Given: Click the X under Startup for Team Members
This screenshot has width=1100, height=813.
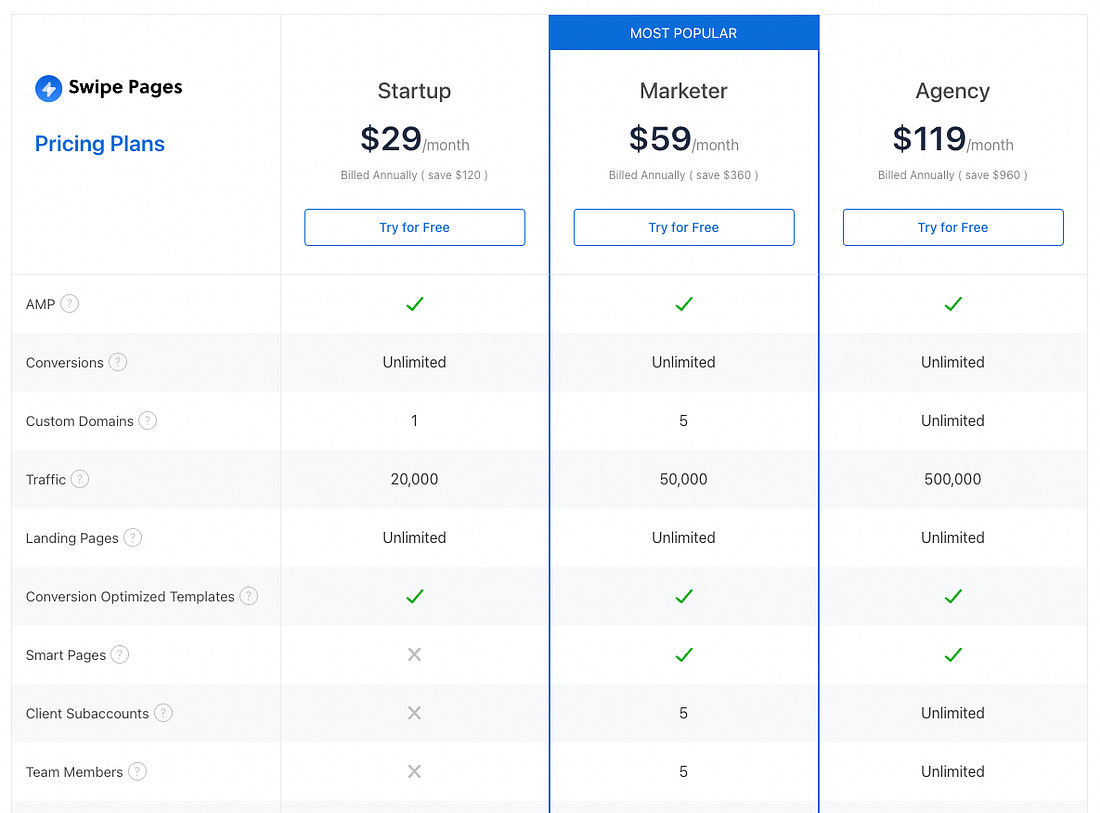Looking at the screenshot, I should [414, 772].
